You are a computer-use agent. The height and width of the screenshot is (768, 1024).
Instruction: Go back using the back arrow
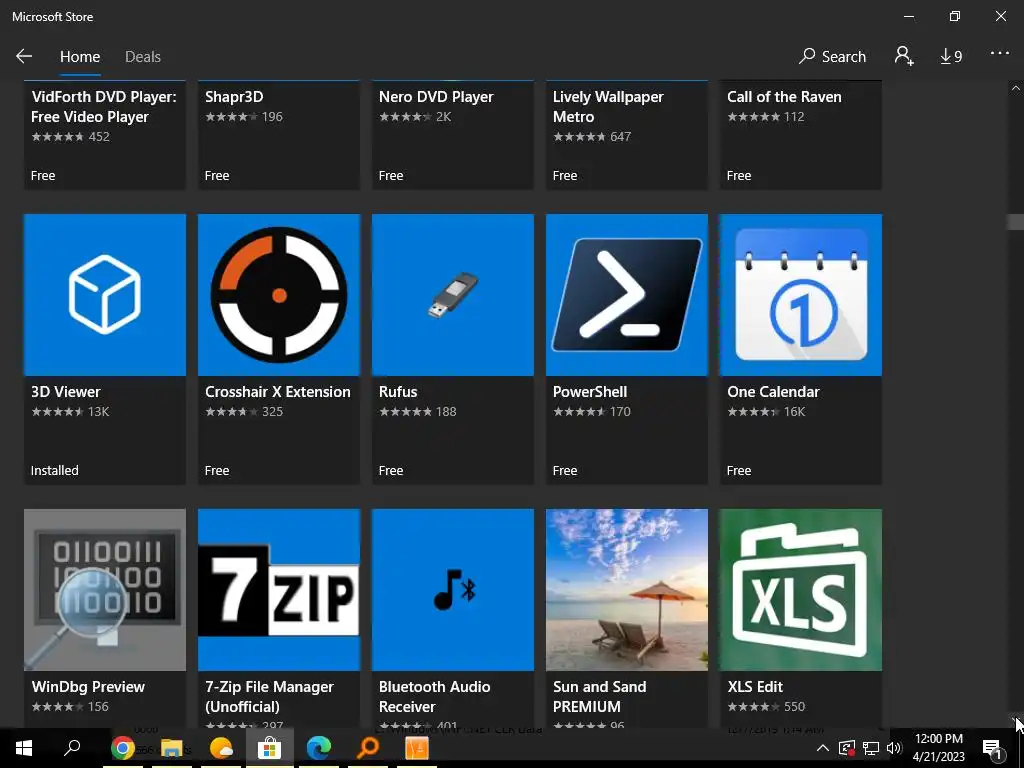point(24,56)
